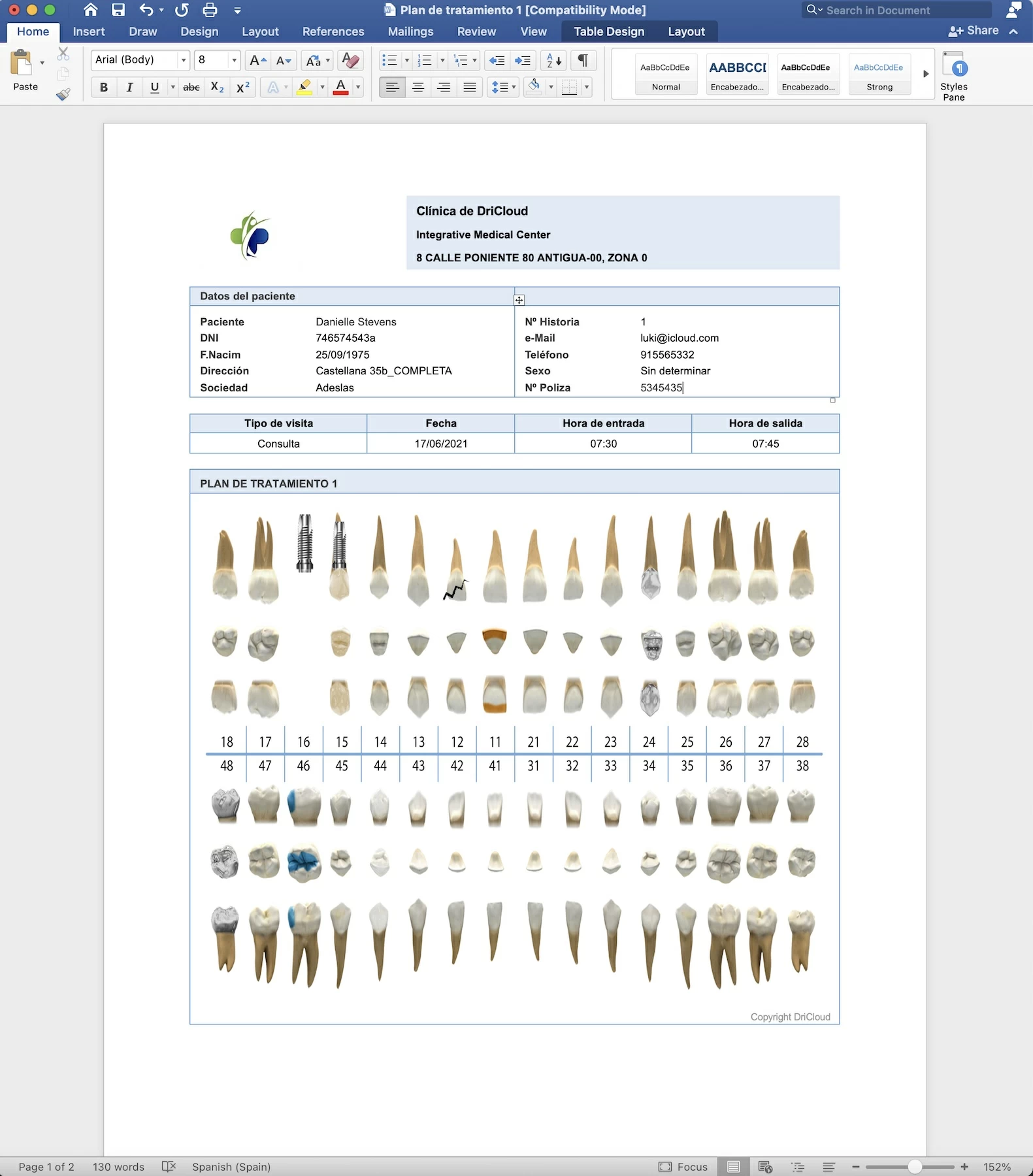Adjust the zoom slider handle
1033x1176 pixels.
click(x=915, y=1167)
